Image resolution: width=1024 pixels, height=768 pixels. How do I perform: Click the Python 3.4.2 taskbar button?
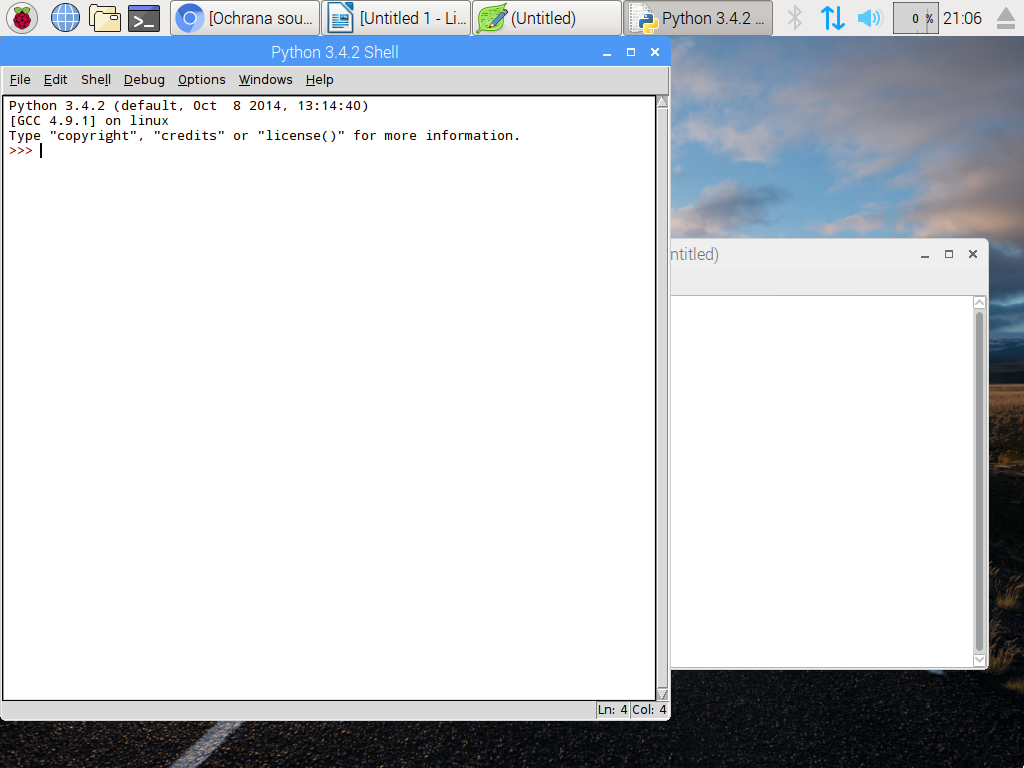pos(697,17)
